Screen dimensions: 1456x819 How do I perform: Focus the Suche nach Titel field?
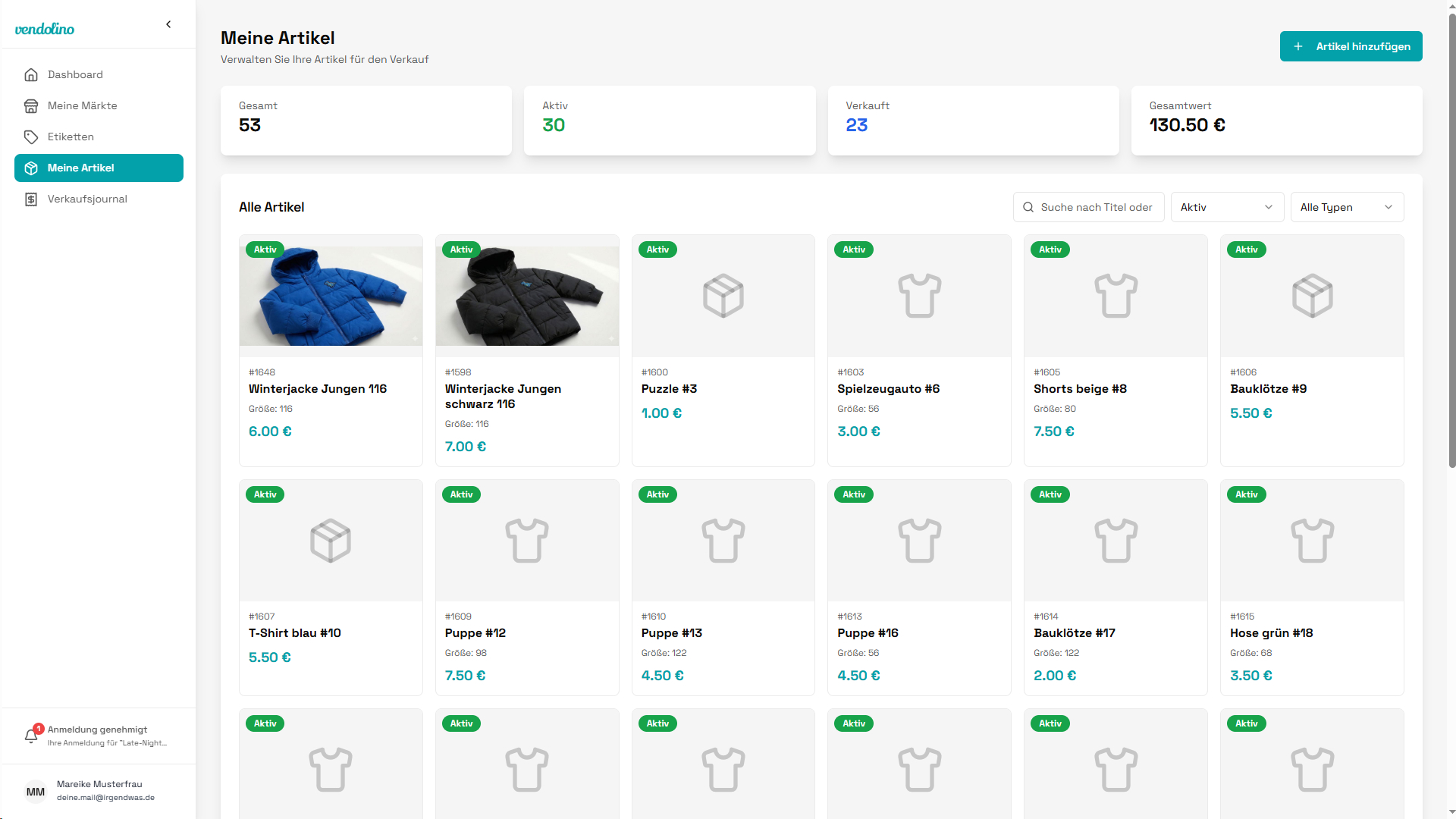tap(1097, 207)
